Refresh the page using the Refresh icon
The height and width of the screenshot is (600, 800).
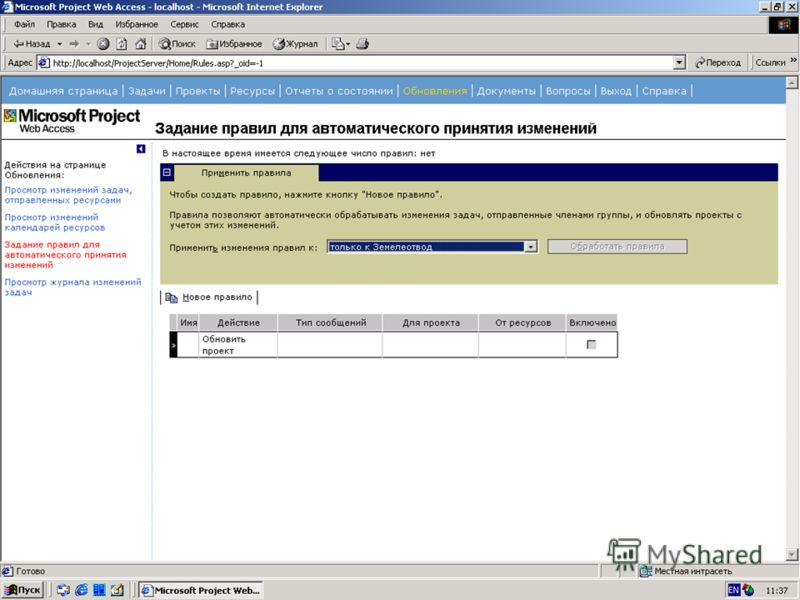tap(121, 44)
